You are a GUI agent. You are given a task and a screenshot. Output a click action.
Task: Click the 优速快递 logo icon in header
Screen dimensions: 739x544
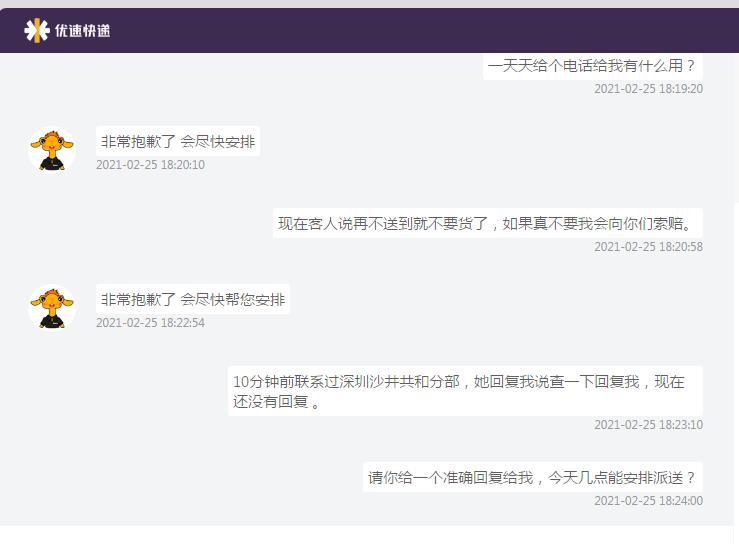[37, 31]
